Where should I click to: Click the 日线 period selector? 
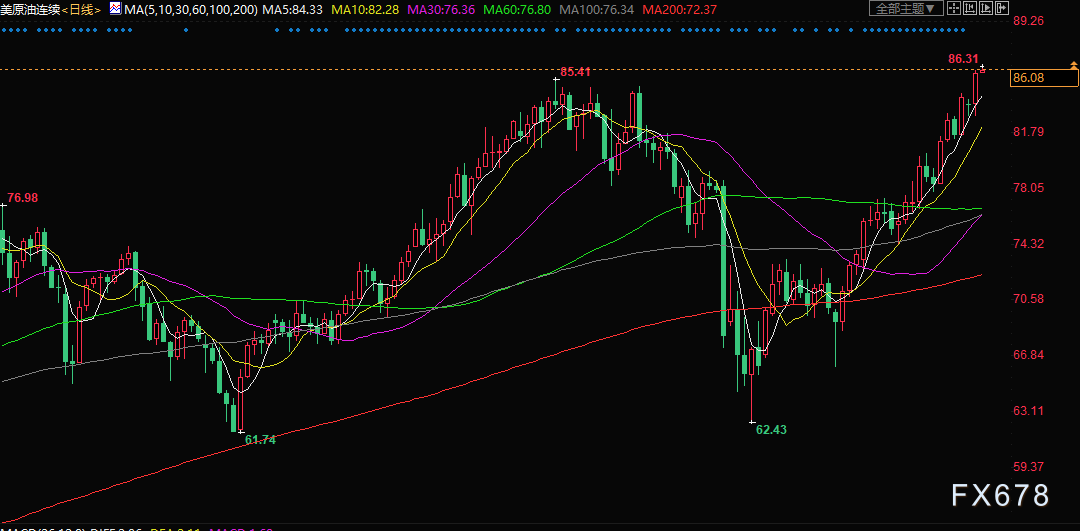pyautogui.click(x=81, y=9)
